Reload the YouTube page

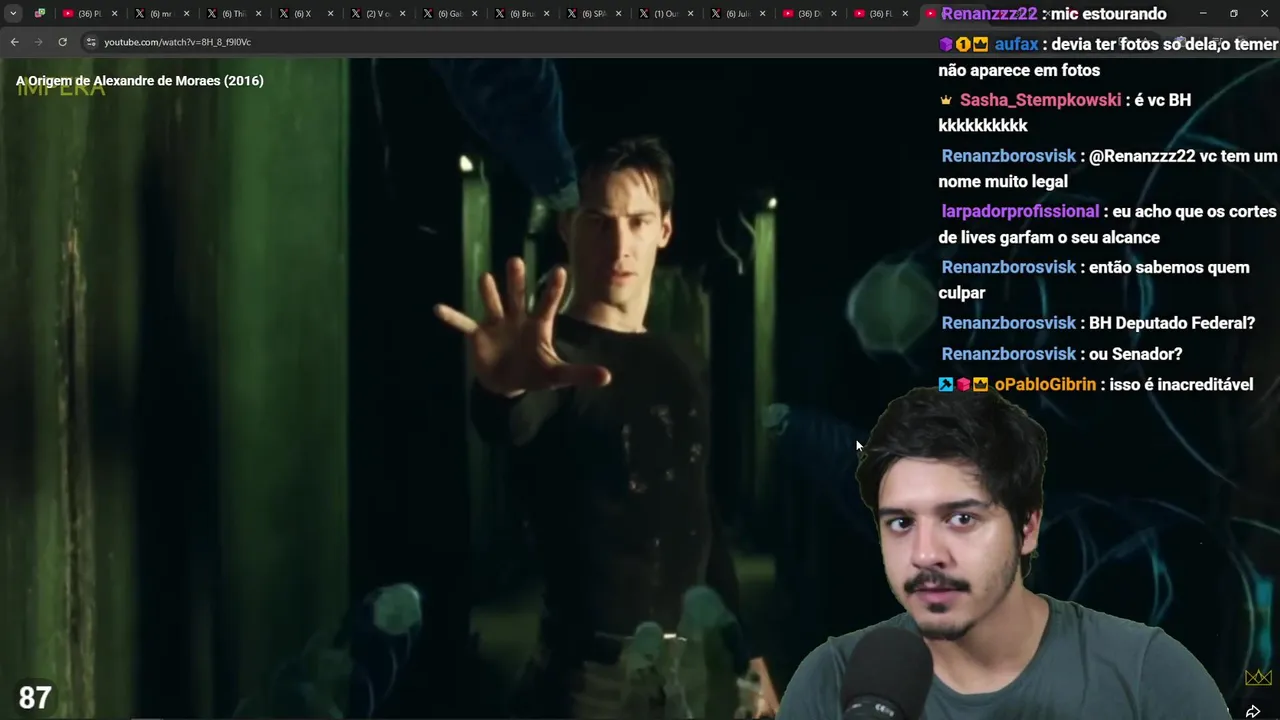tap(62, 42)
